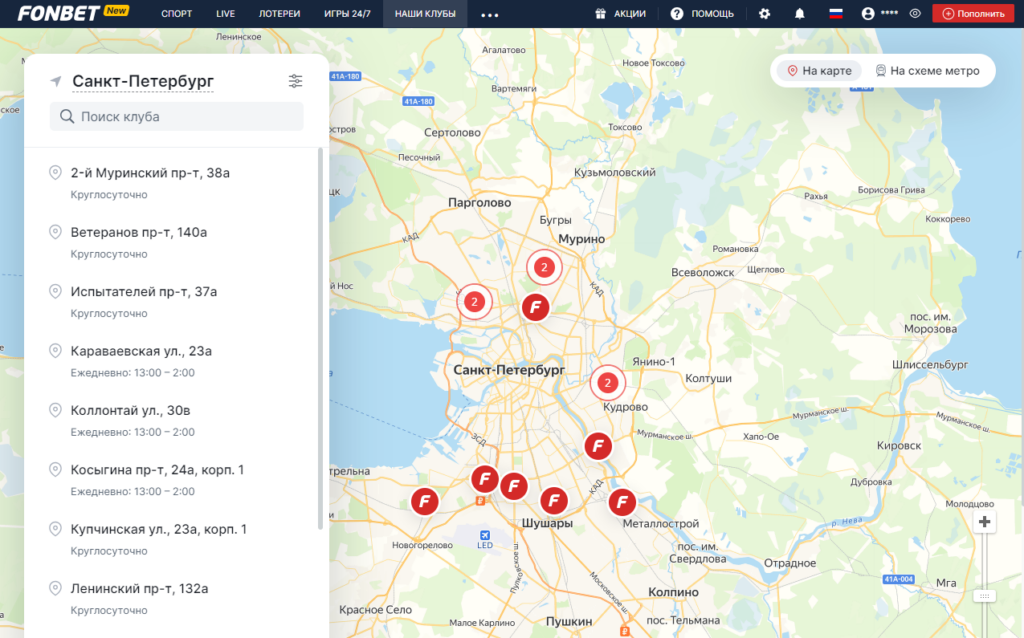
Task: Switch to На карте map view
Action: click(x=820, y=71)
